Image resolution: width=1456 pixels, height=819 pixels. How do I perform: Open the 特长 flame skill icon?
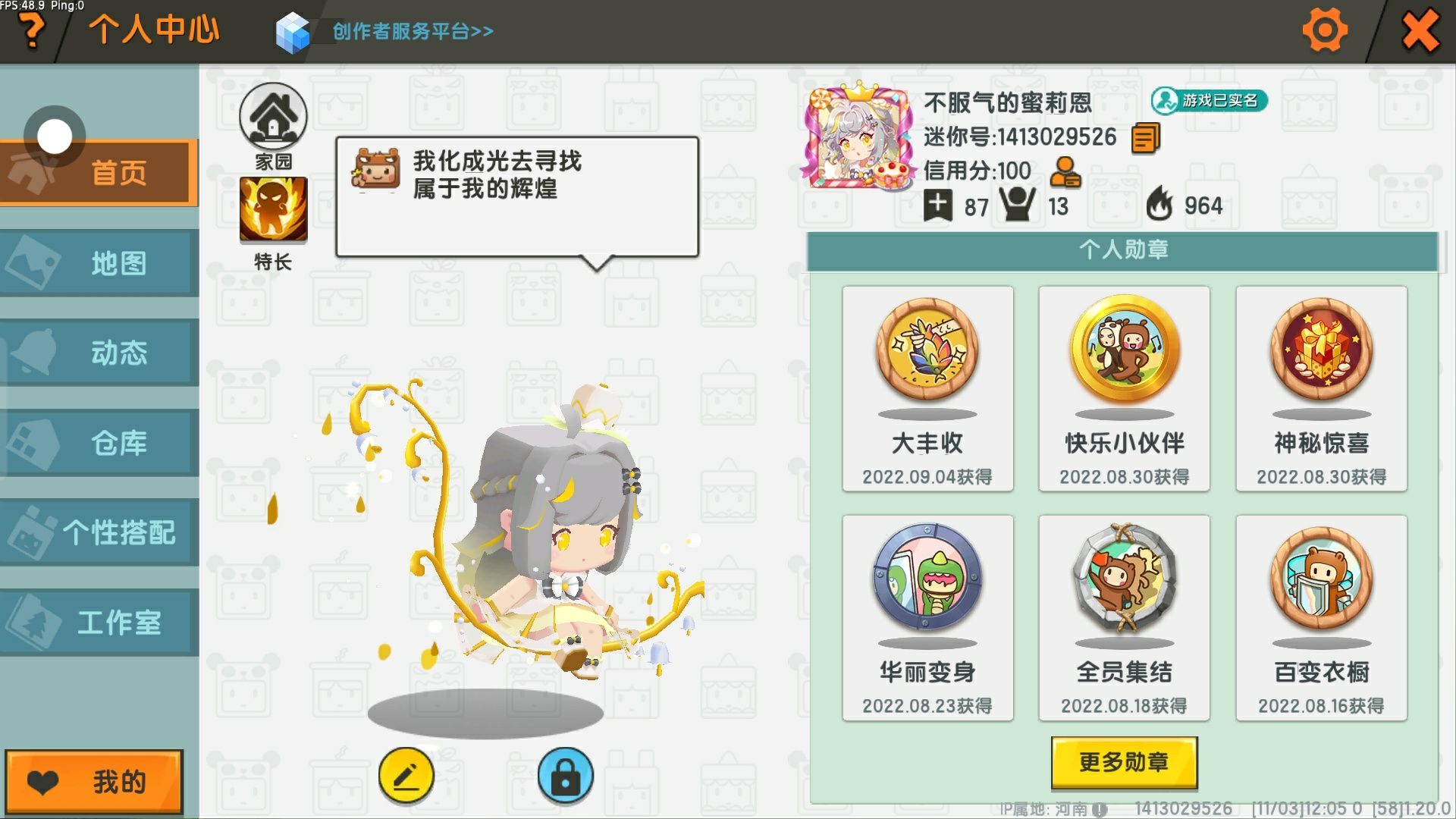(x=273, y=210)
